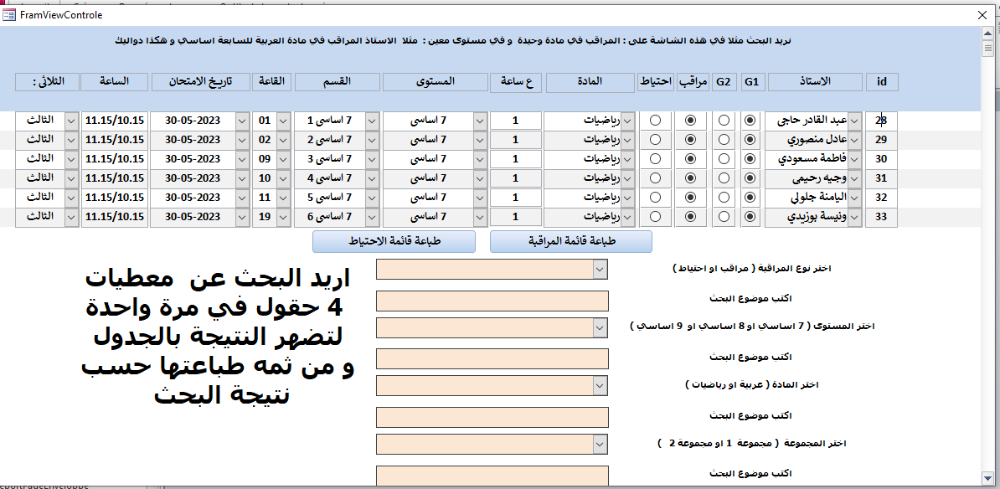
Task: Open the 'اختر المجموعة' dropdown arrow
Action: coord(599,444)
